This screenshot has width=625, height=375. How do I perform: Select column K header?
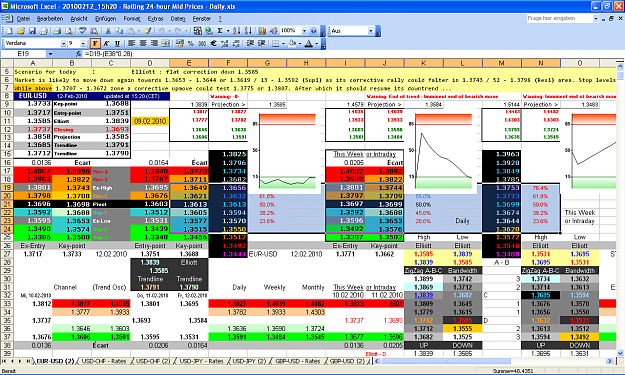(x=423, y=63)
